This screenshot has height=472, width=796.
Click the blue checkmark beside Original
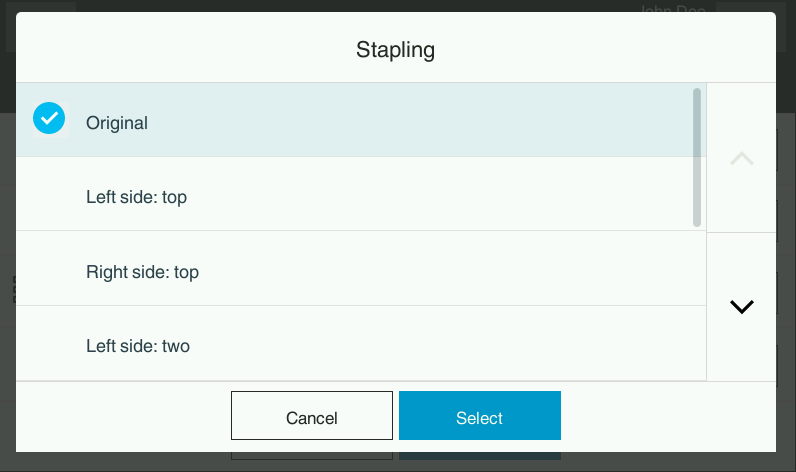point(49,119)
